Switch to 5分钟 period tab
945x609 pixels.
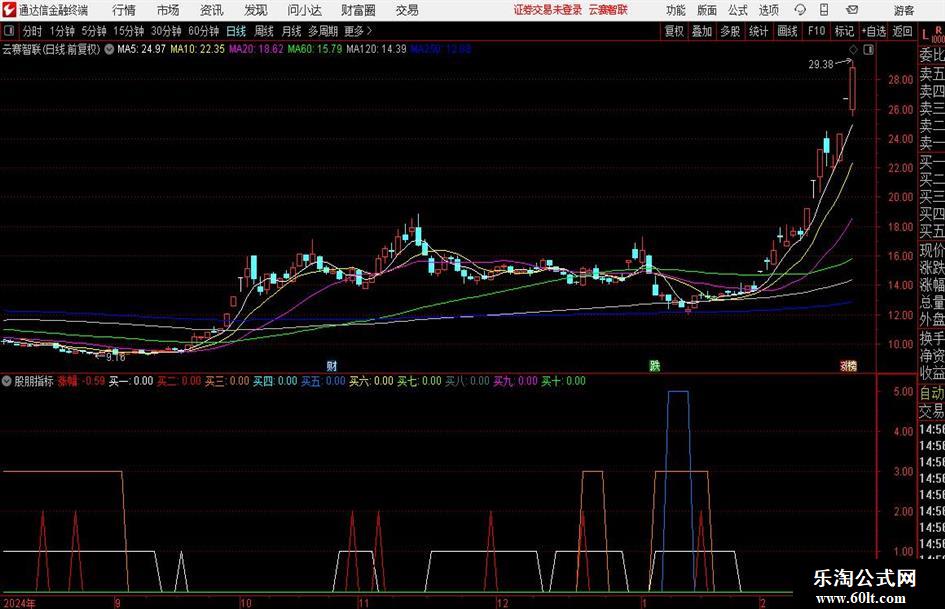[x=93, y=31]
